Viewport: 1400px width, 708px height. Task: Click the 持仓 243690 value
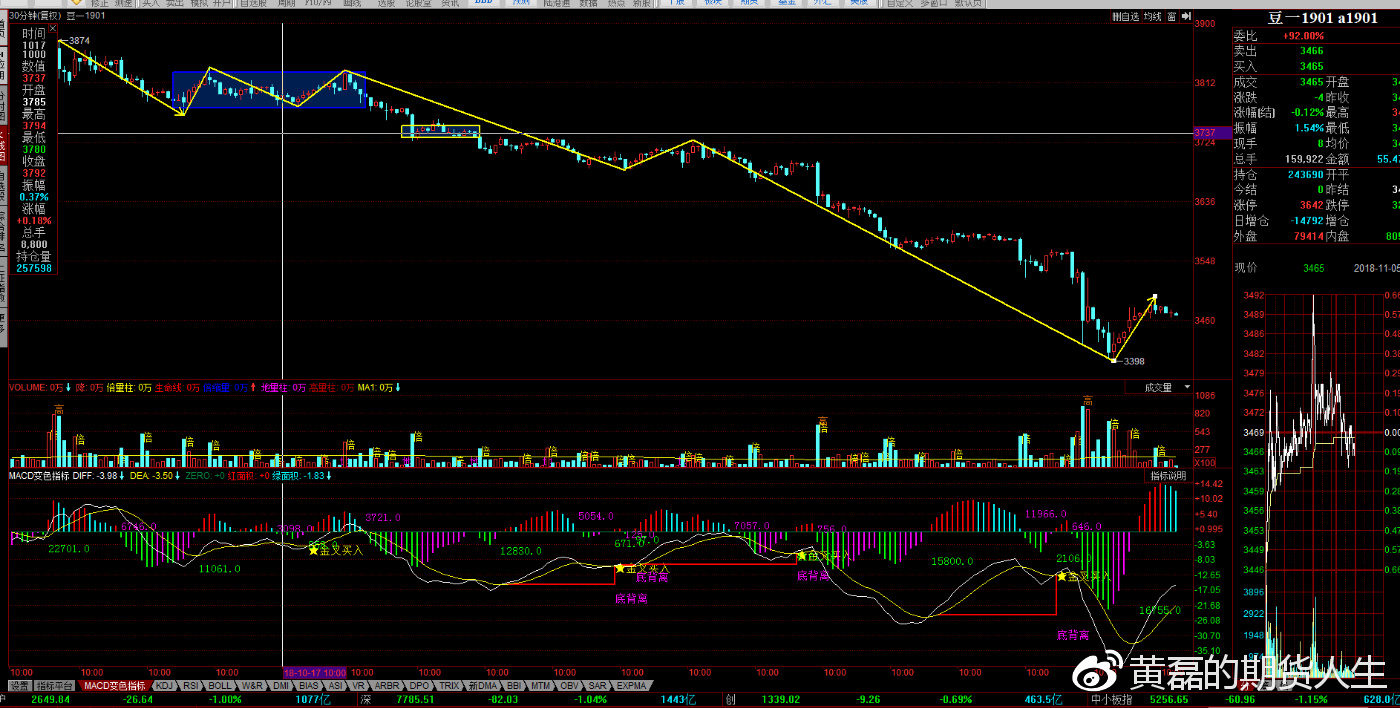pyautogui.click(x=1304, y=175)
